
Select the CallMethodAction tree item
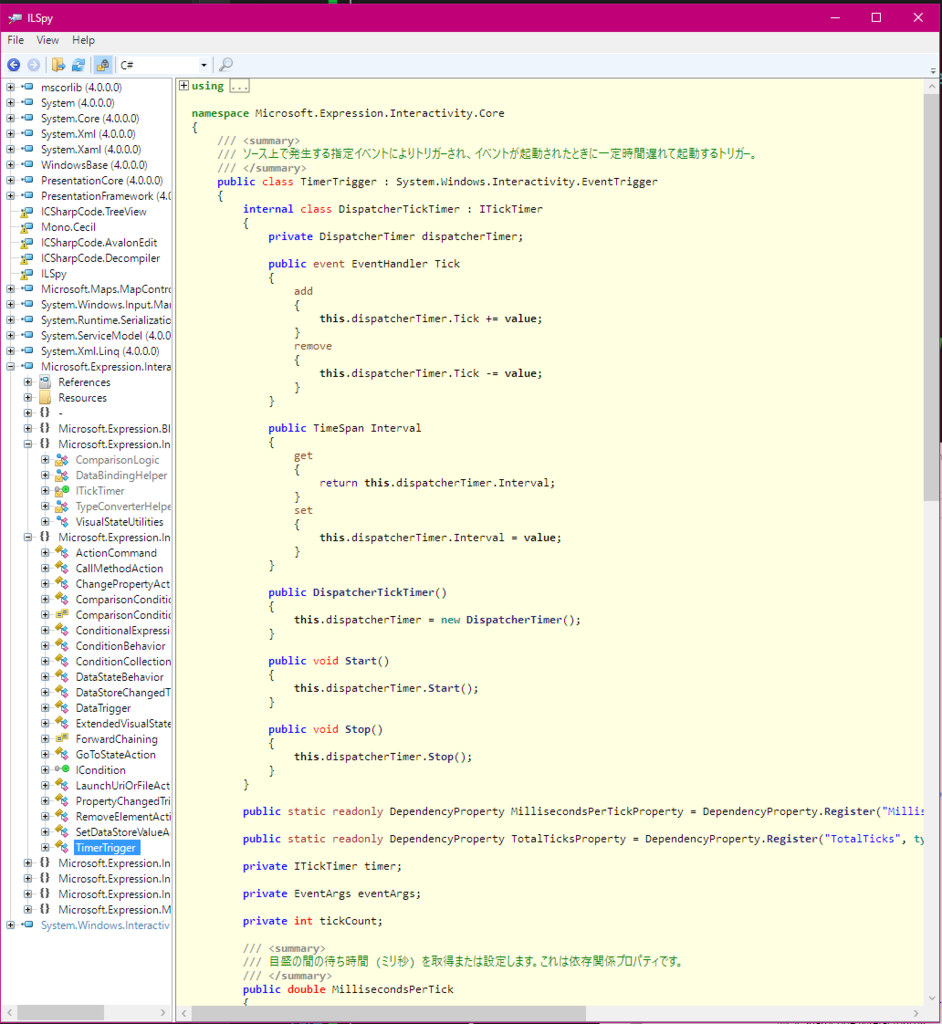119,568
